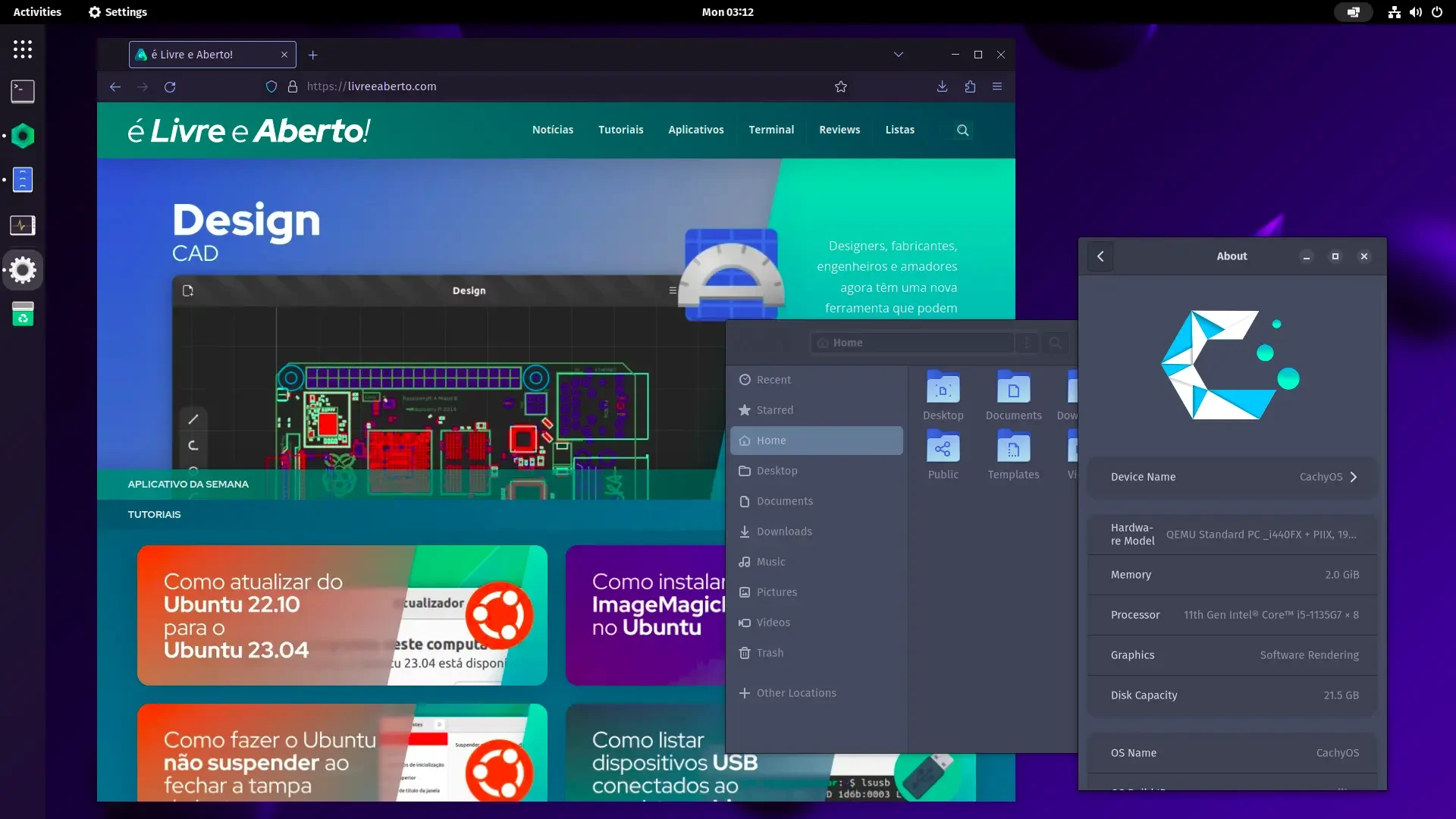The height and width of the screenshot is (819, 1456).
Task: Close the é Livre e Aberto tab
Action: 284,55
